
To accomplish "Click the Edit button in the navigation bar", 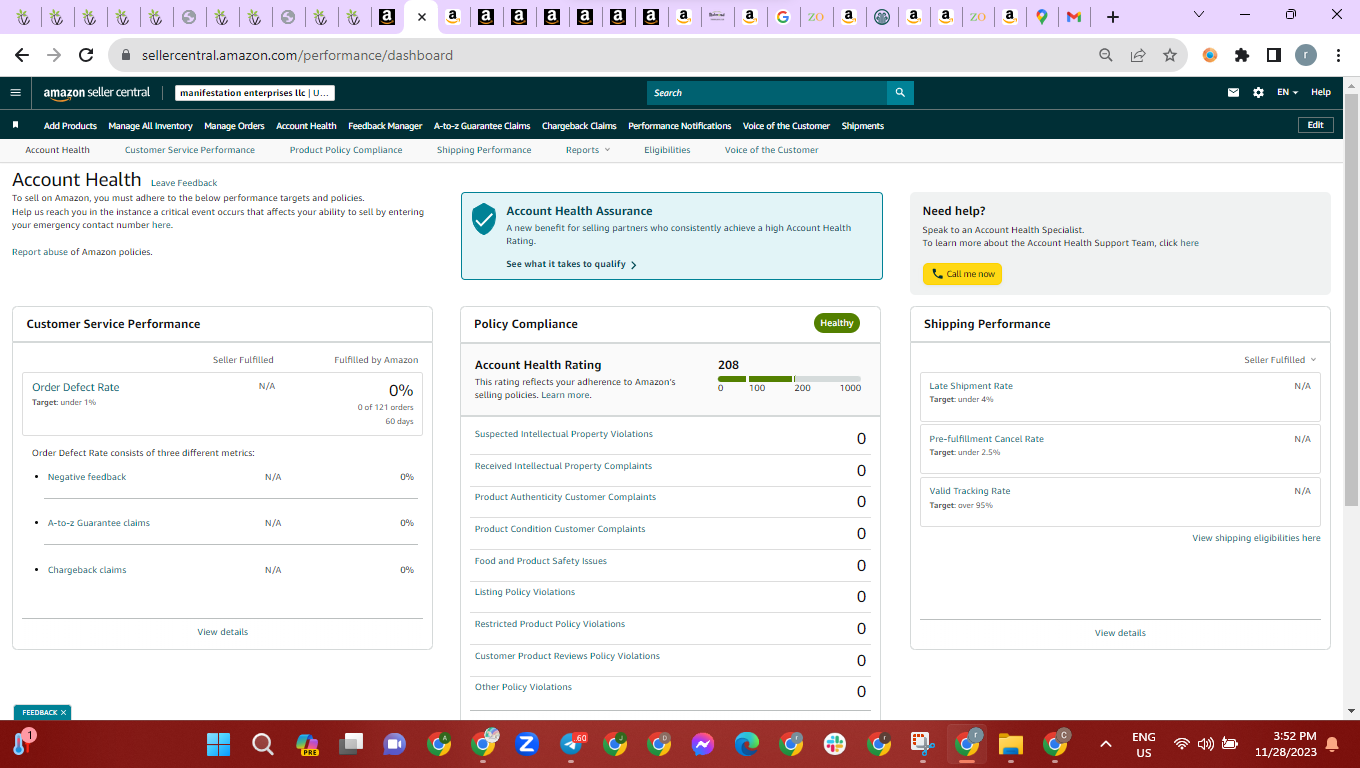I will (x=1315, y=125).
